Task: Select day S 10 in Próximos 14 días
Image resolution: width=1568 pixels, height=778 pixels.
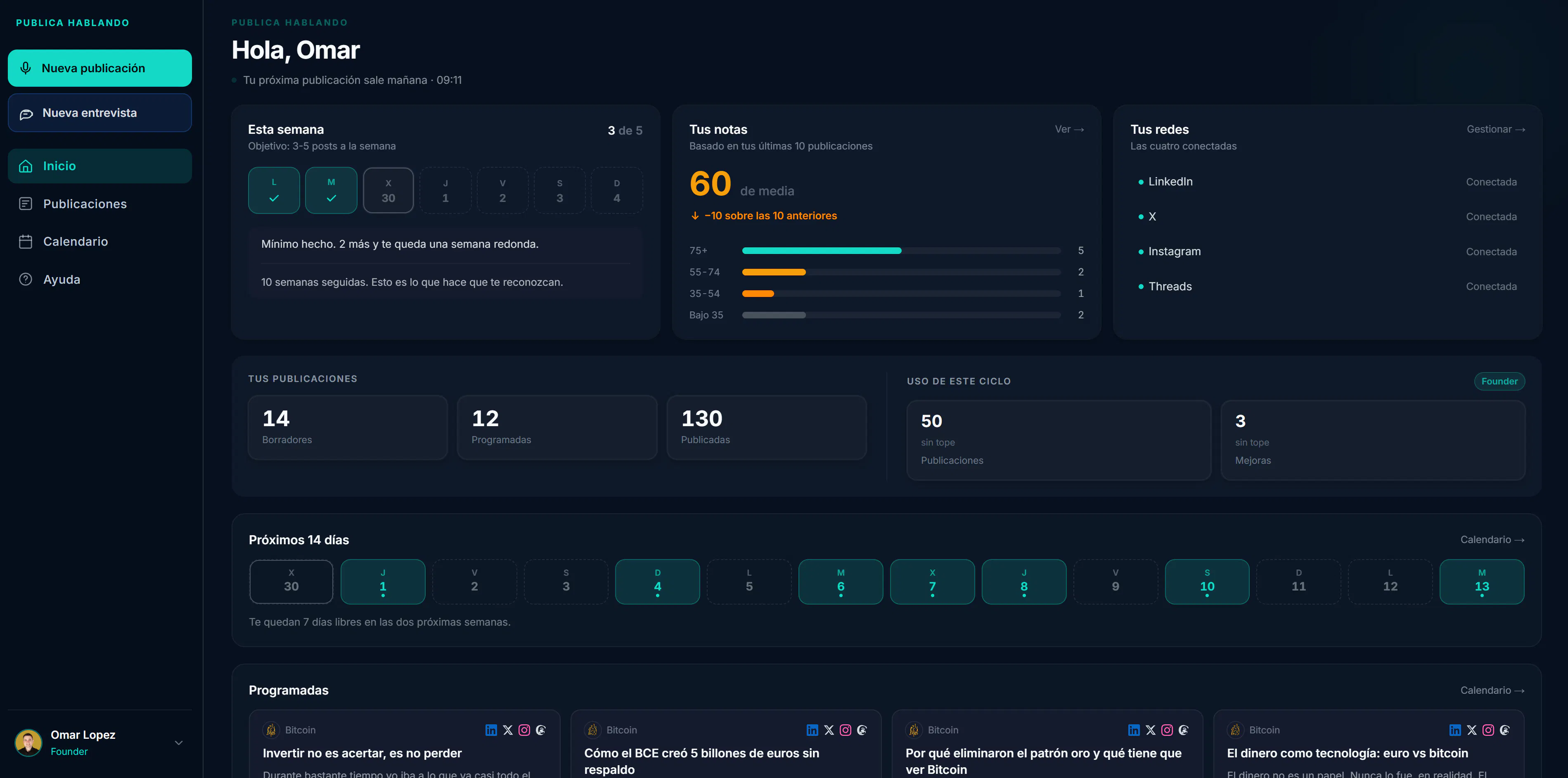Action: point(1207,582)
